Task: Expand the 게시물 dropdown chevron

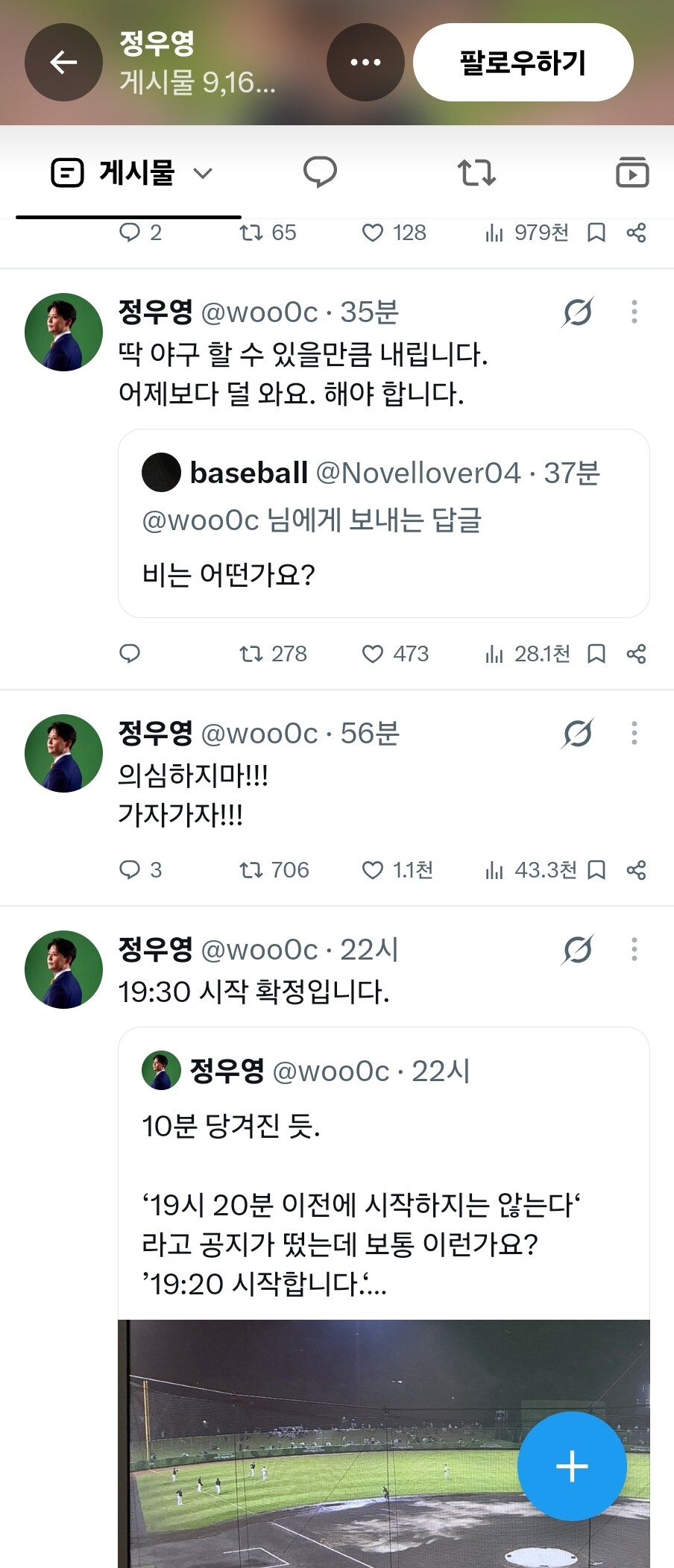Action: pos(203,174)
